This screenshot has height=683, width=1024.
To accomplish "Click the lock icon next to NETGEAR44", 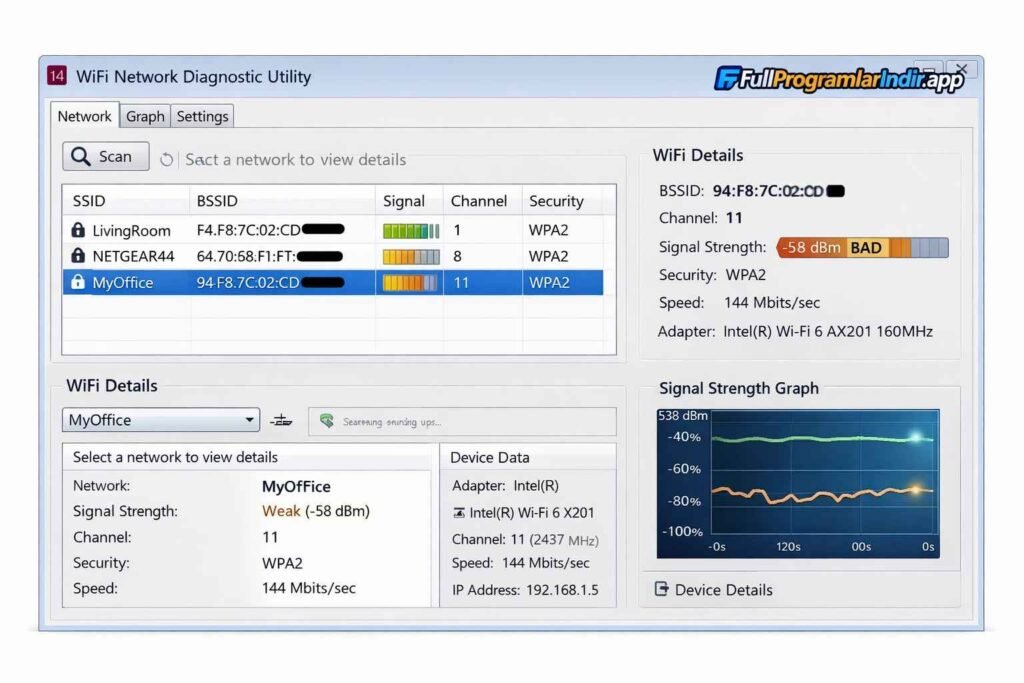I will coord(78,256).
